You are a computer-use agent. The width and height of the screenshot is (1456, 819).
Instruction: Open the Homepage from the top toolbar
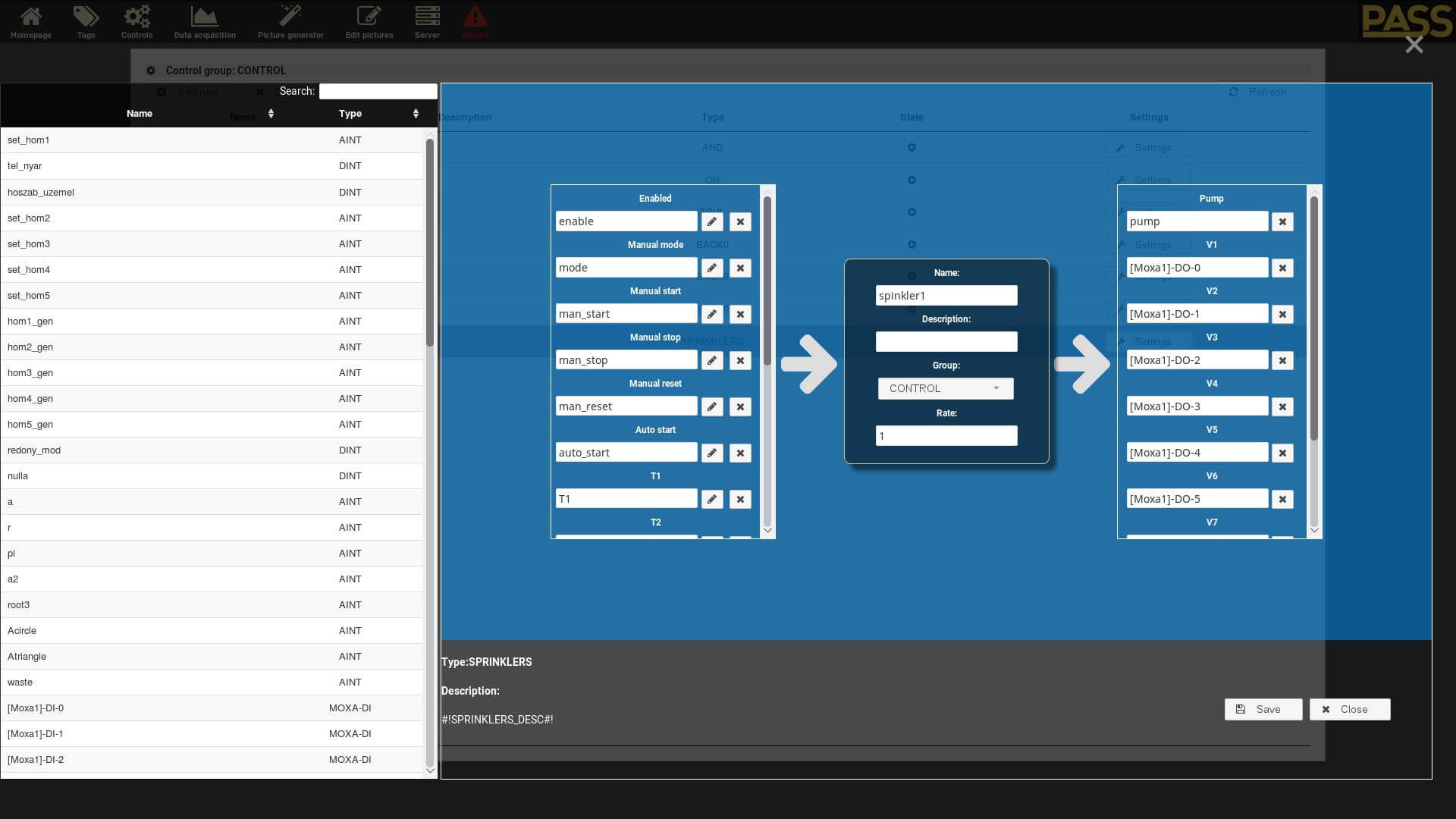pos(31,22)
